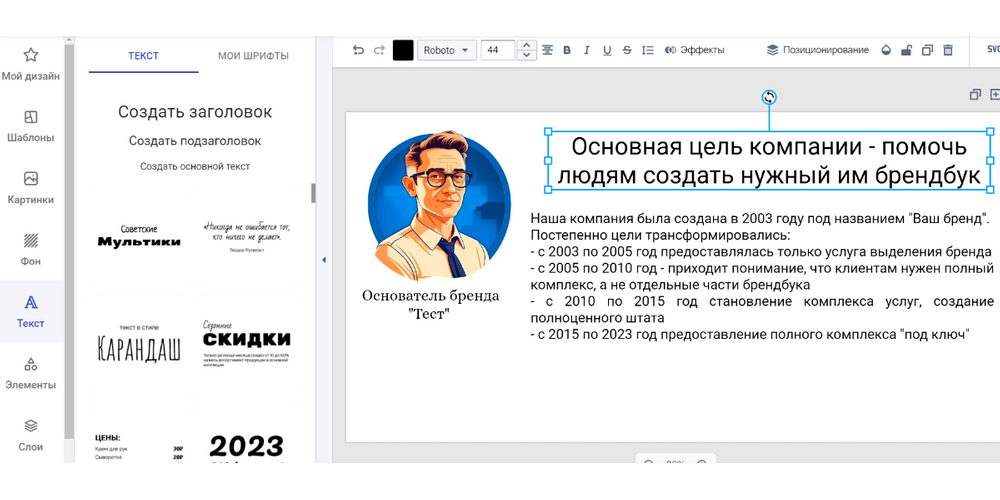Screen dimensions: 1000x500
Task: Open Шаблоны in the sidebar
Action: click(x=31, y=126)
